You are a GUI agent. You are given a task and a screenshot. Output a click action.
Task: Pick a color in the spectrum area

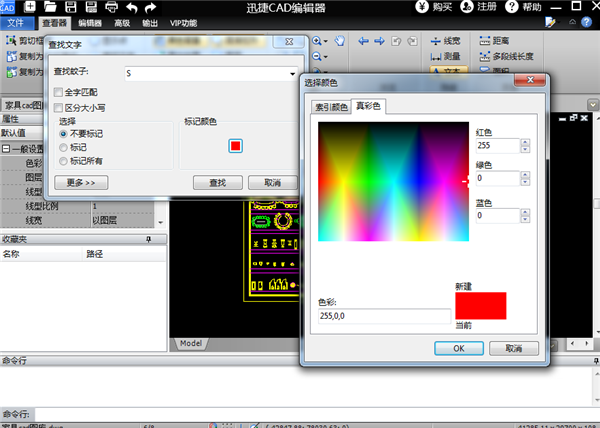[x=393, y=181]
